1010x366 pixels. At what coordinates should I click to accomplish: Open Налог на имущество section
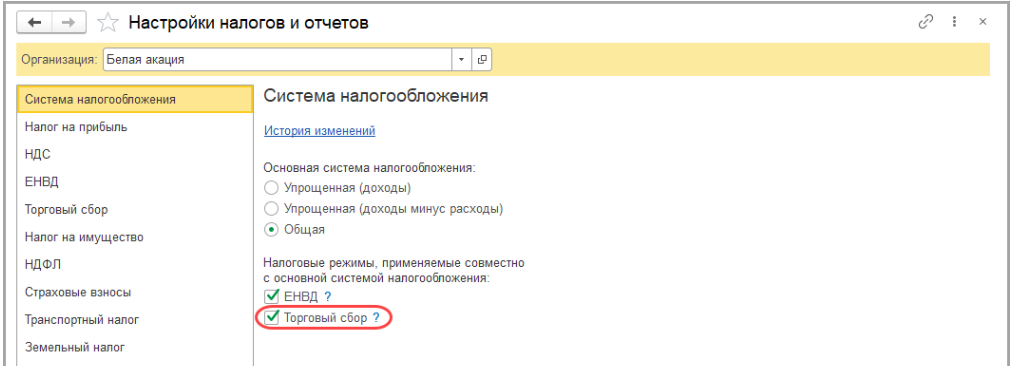135,238
